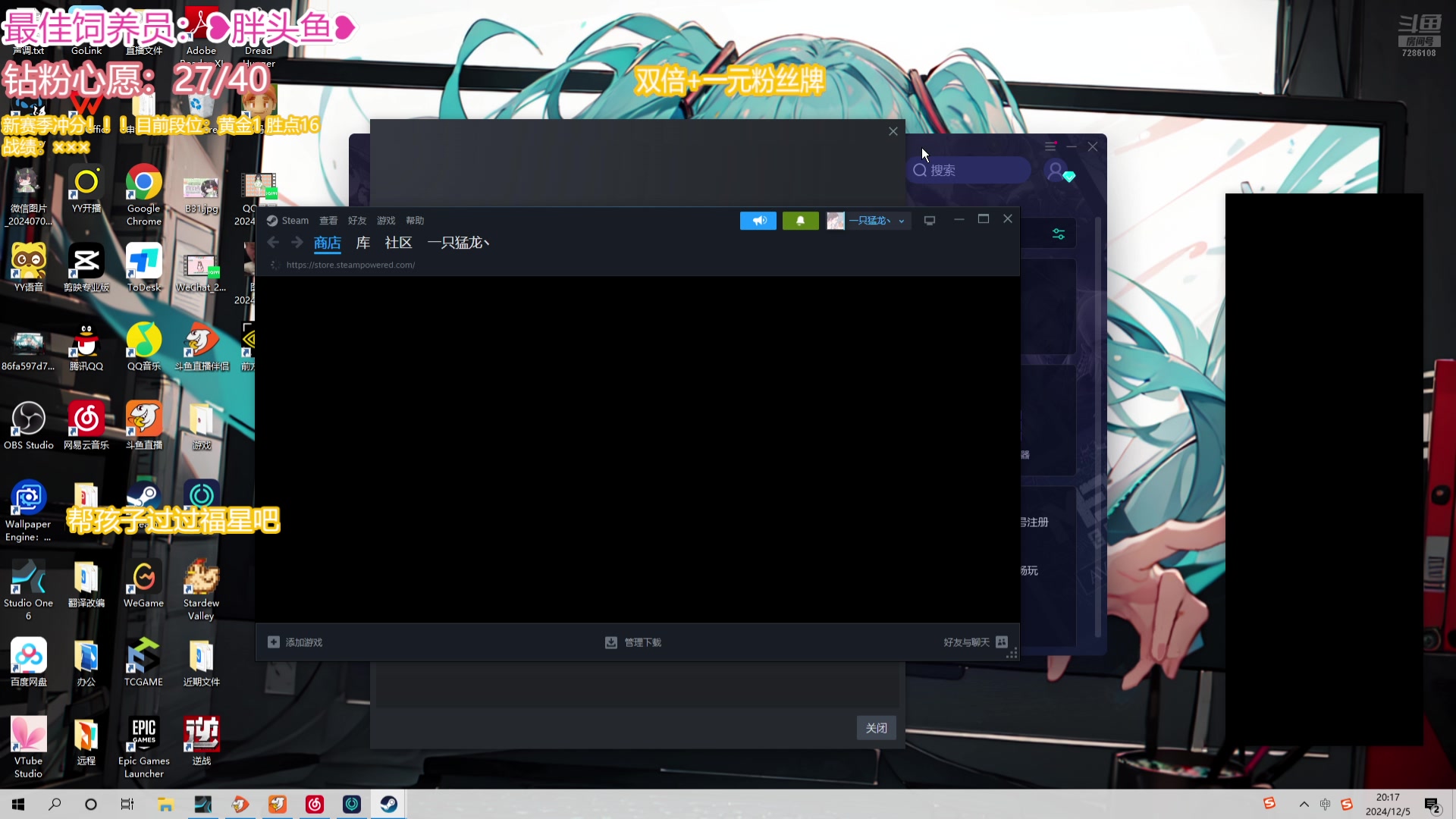Open 斗鱼直播伴侣 desktop icon

click(x=201, y=347)
